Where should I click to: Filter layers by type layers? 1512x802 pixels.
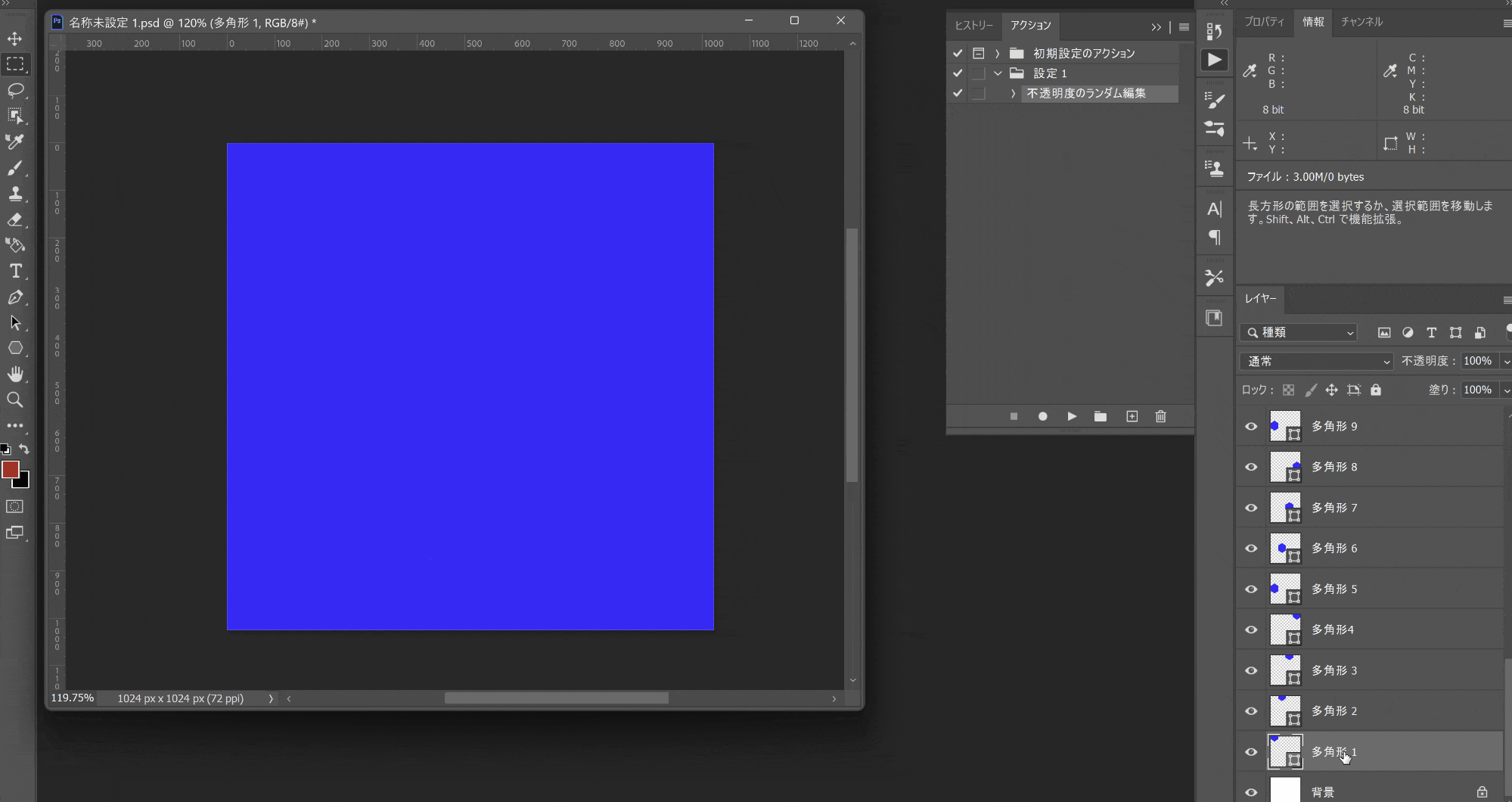click(1431, 332)
